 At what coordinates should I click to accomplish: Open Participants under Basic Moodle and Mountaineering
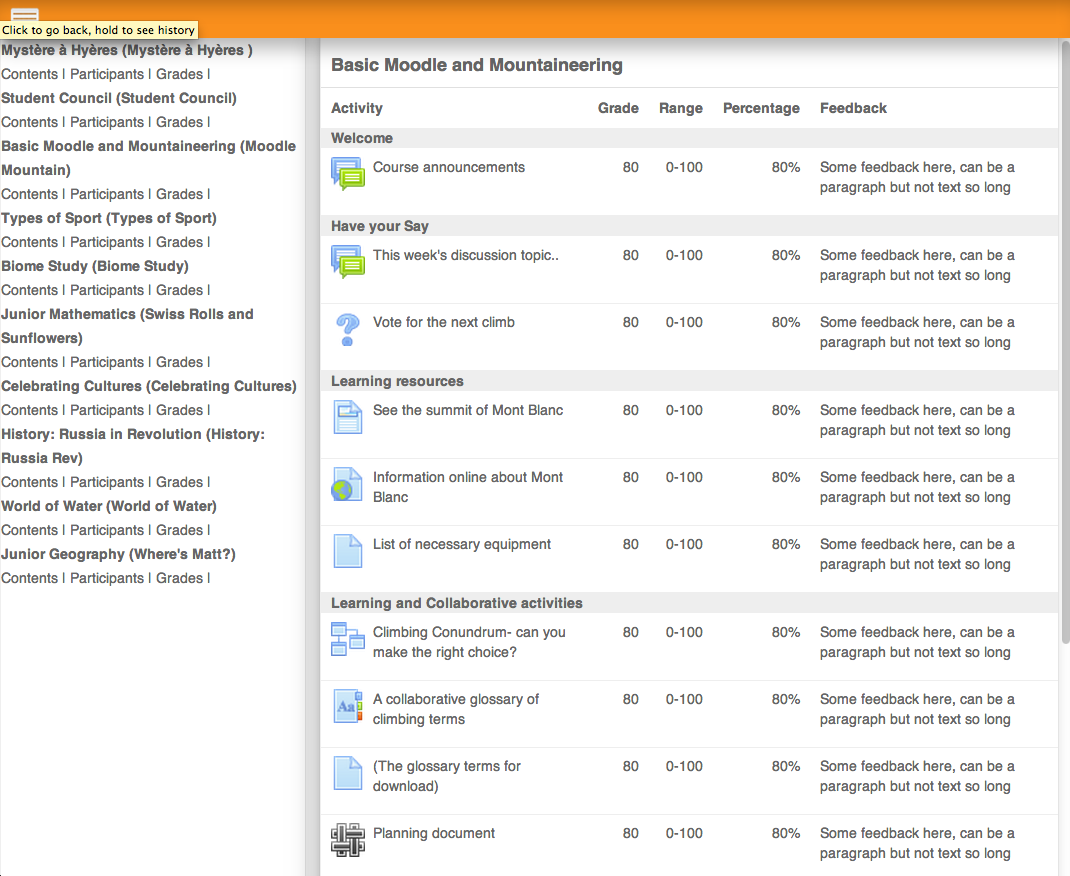coord(107,194)
